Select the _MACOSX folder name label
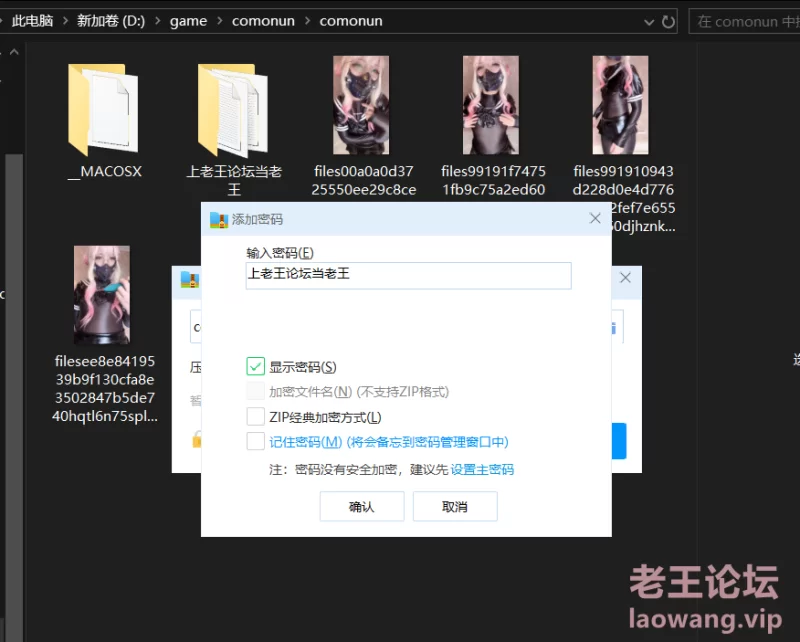This screenshot has width=800, height=642. pos(105,171)
